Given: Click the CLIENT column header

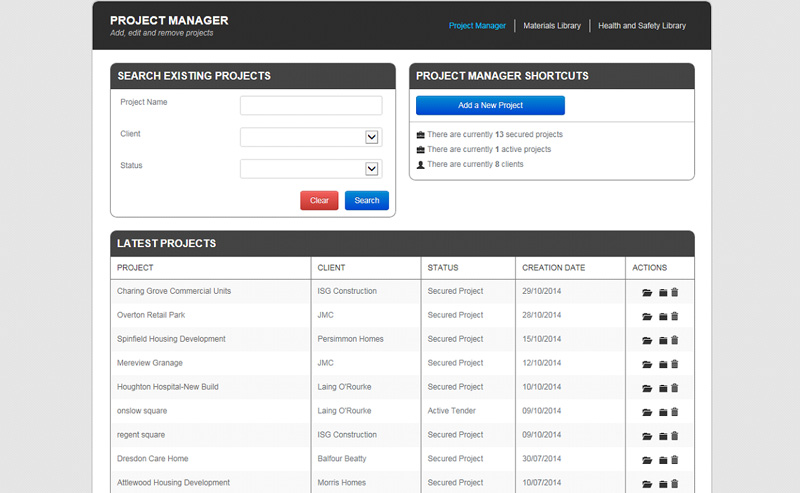Looking at the screenshot, I should point(331,268).
